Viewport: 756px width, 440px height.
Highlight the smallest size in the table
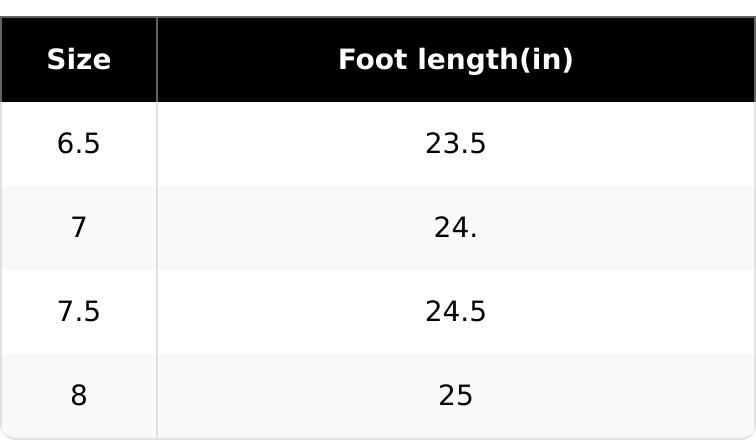[x=79, y=144]
